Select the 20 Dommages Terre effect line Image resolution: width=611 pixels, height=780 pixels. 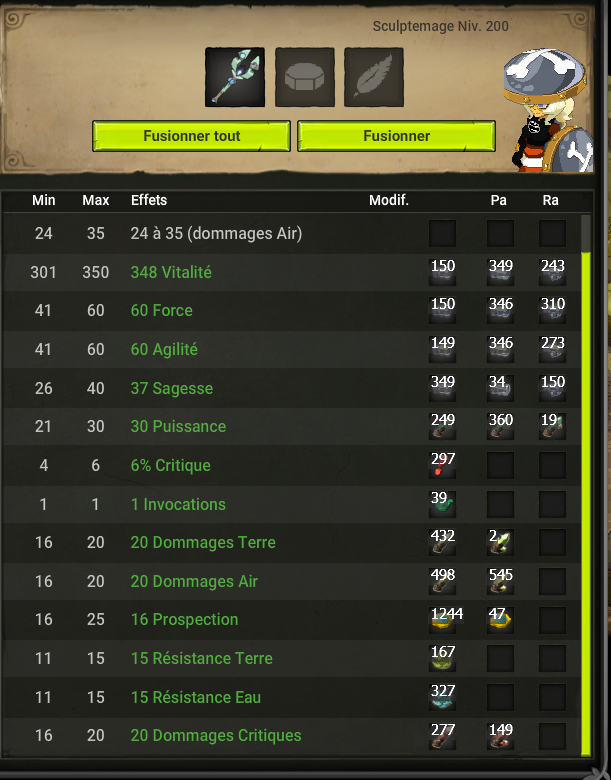click(x=291, y=542)
